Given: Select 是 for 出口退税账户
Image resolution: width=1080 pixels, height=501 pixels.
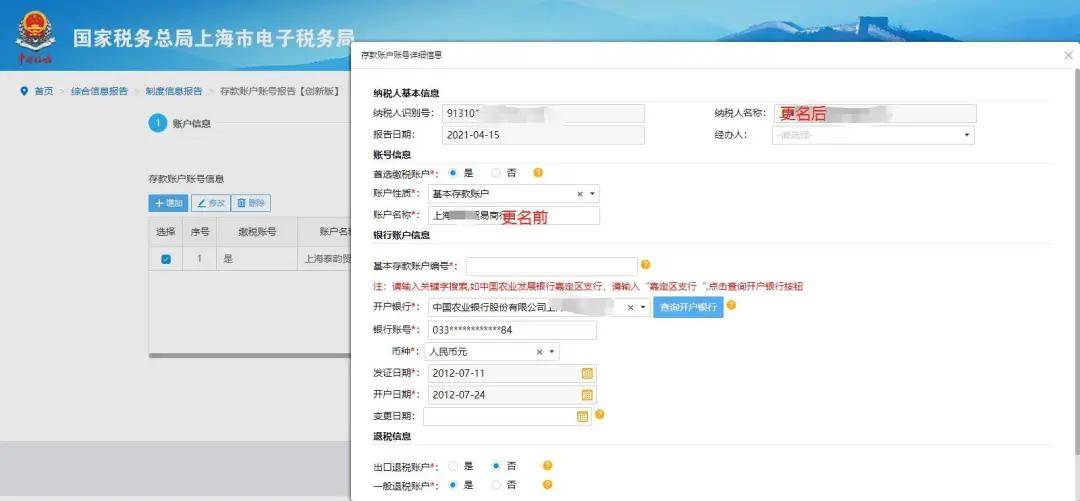Looking at the screenshot, I should pyautogui.click(x=453, y=466).
